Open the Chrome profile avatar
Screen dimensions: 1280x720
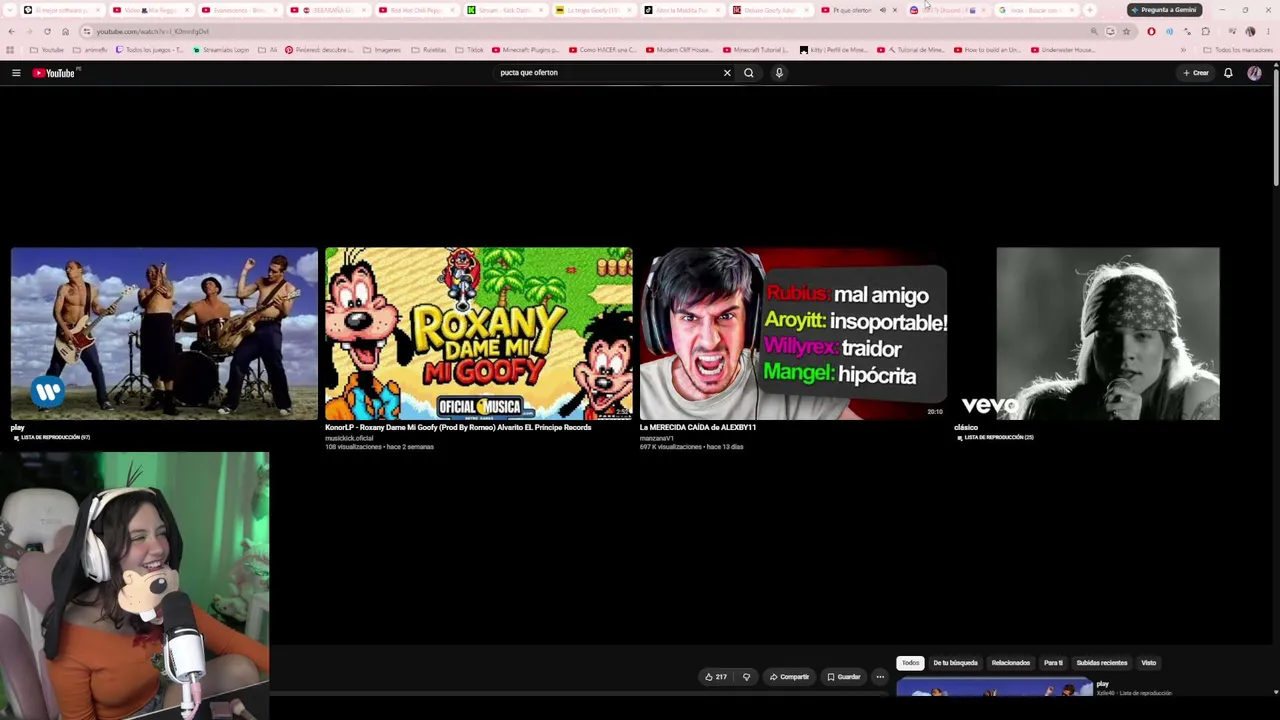(1250, 31)
